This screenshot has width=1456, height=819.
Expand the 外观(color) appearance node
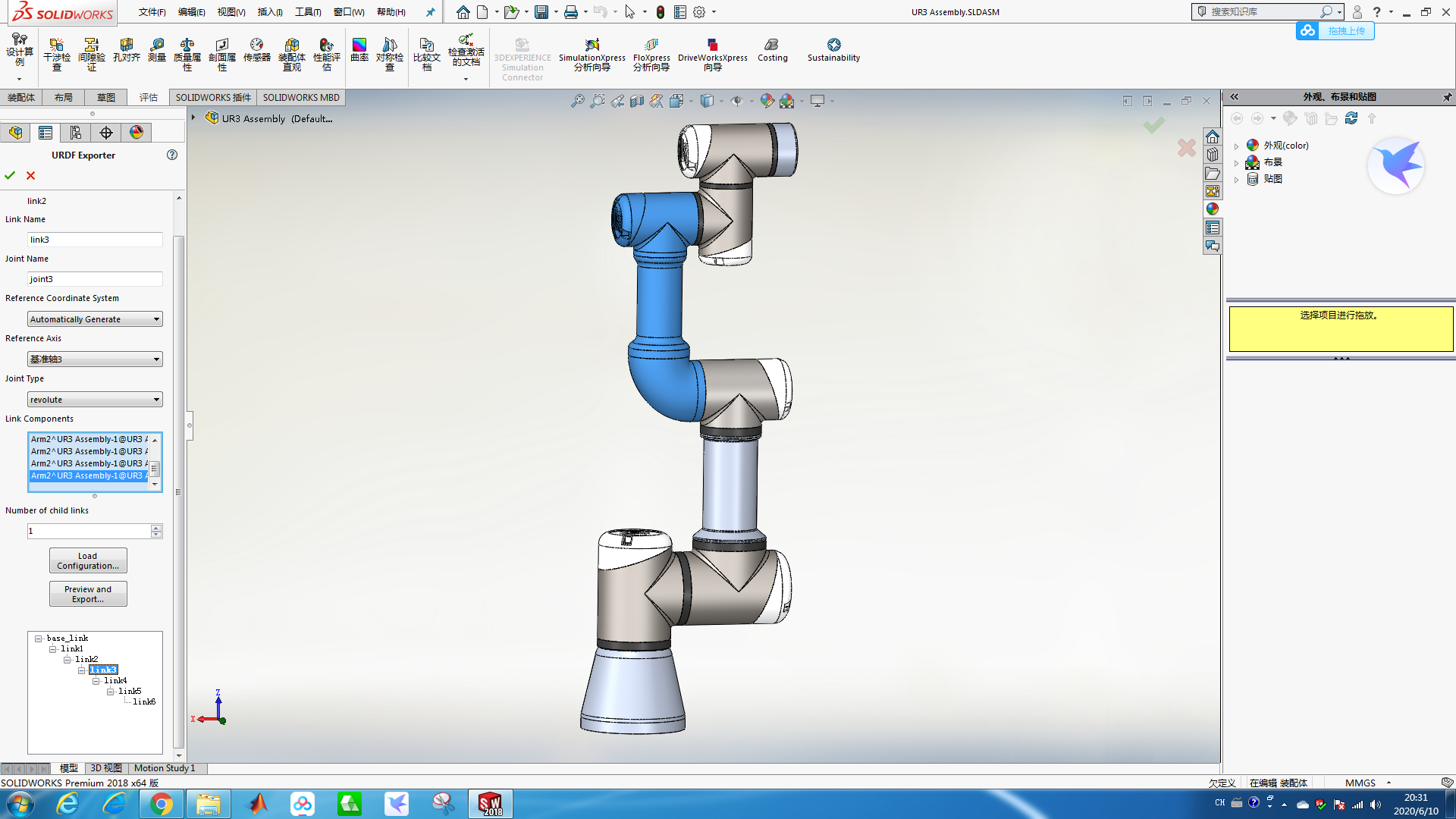click(1236, 146)
